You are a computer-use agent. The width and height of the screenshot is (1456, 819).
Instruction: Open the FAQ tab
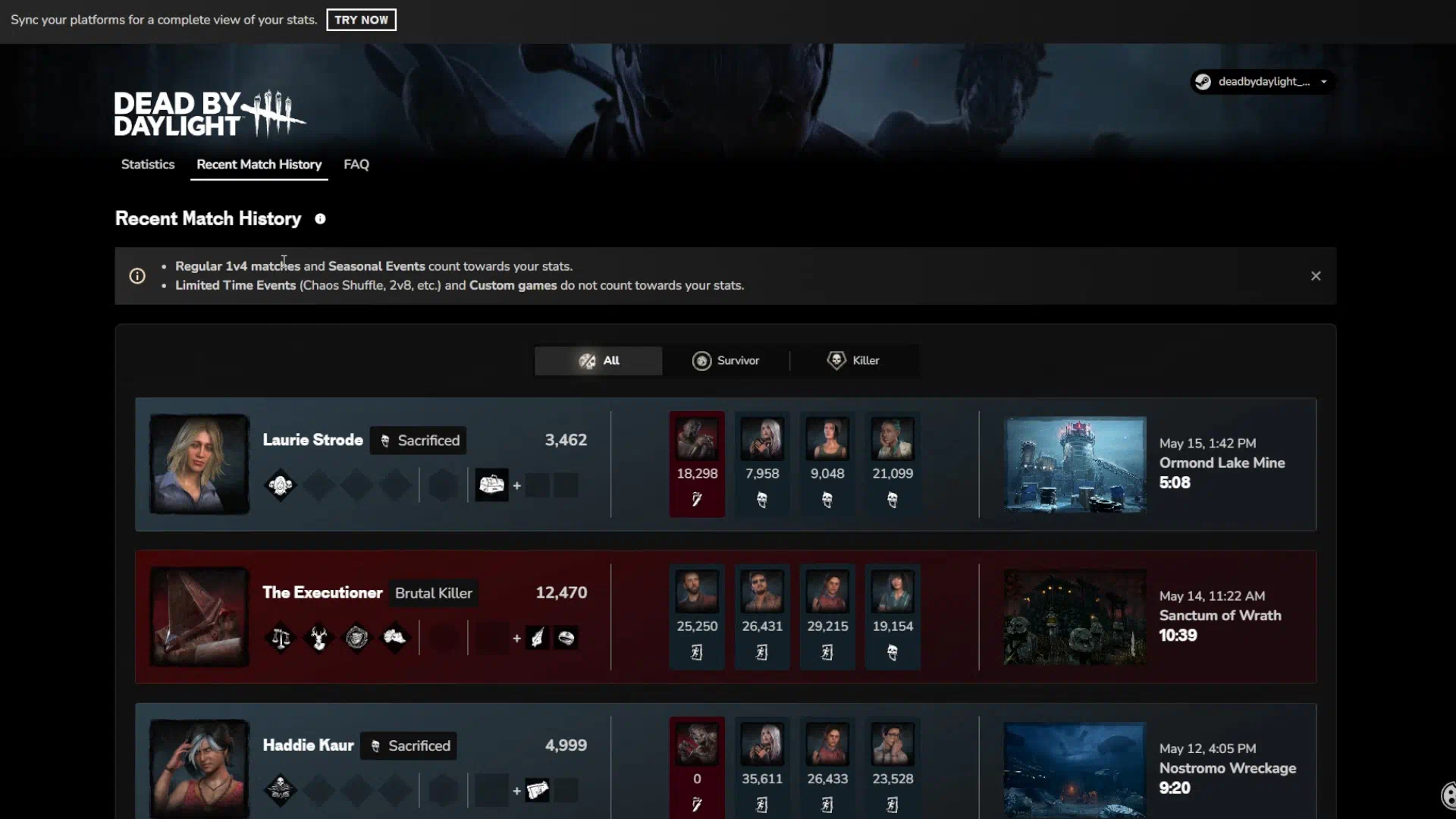[356, 165]
